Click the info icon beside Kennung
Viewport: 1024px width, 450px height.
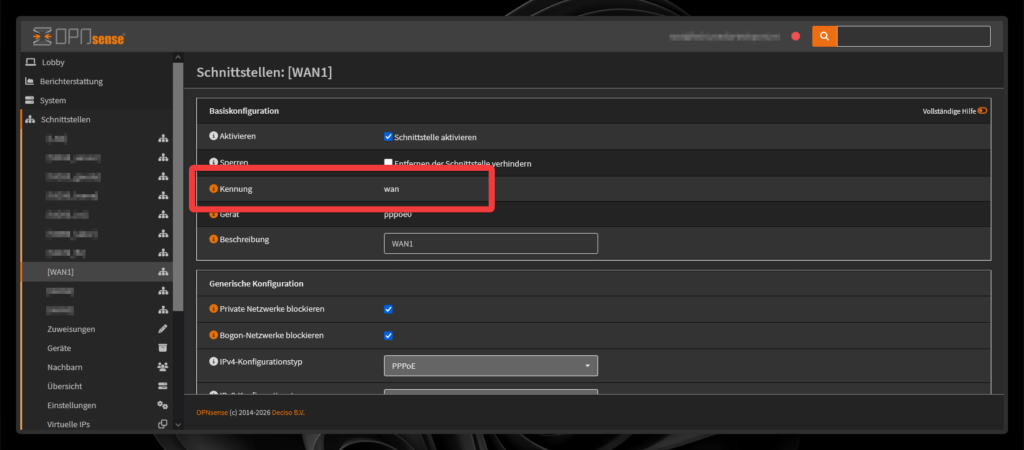pyautogui.click(x=213, y=188)
